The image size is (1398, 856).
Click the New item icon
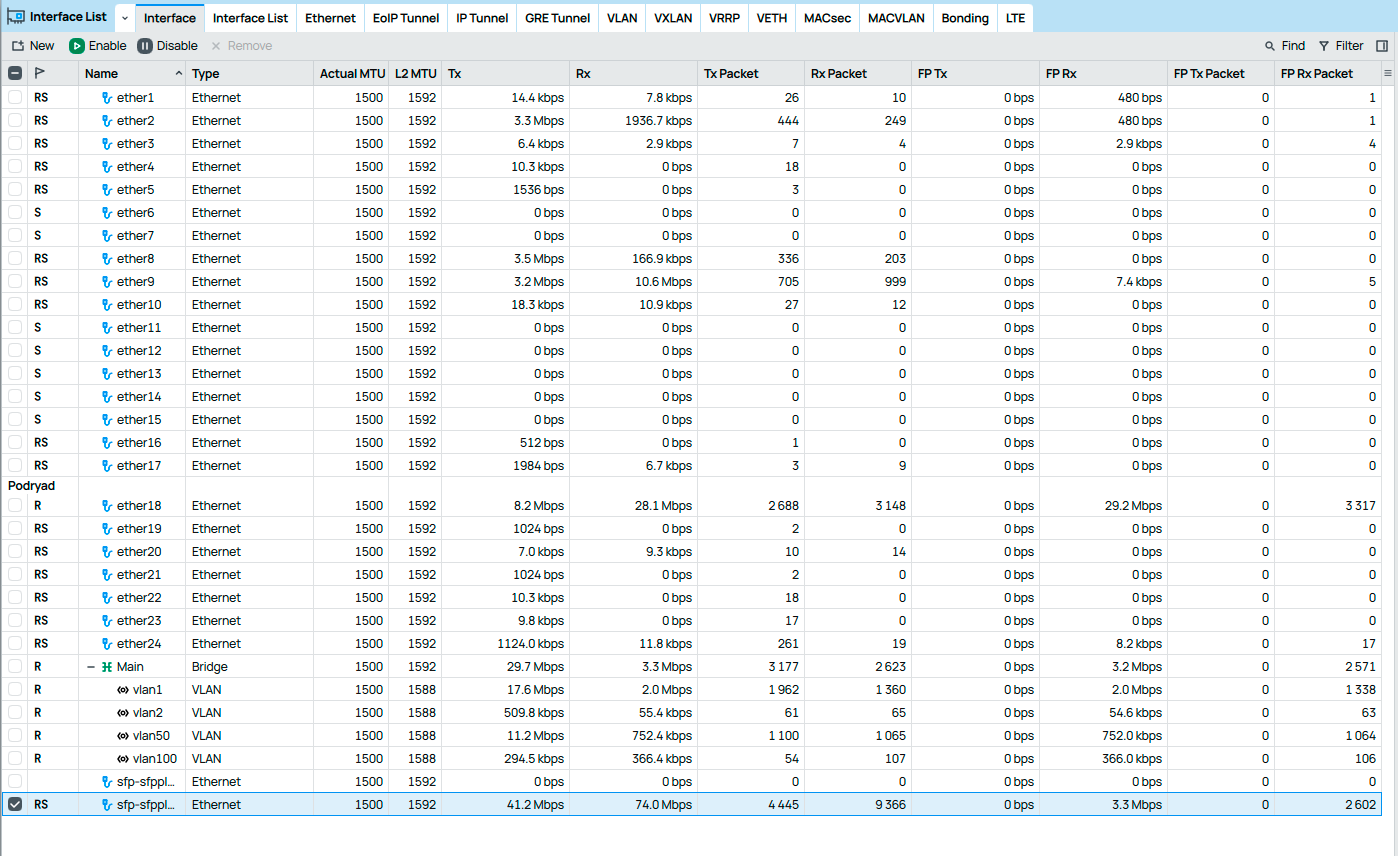click(17, 46)
